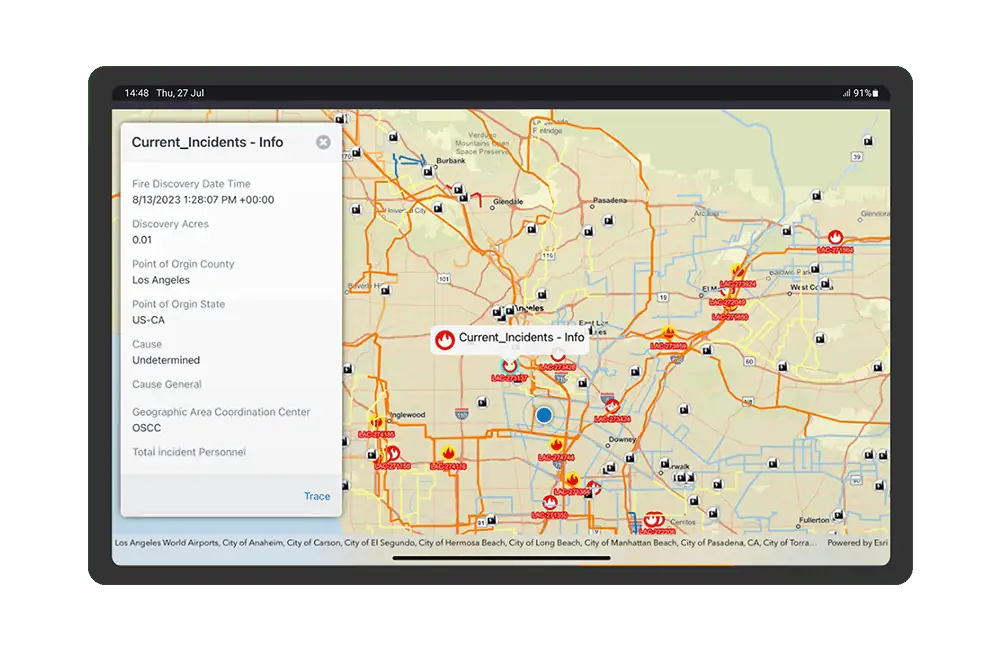The height and width of the screenshot is (650, 1000).
Task: Open the Powered by Esri attribution
Action: coord(856,543)
